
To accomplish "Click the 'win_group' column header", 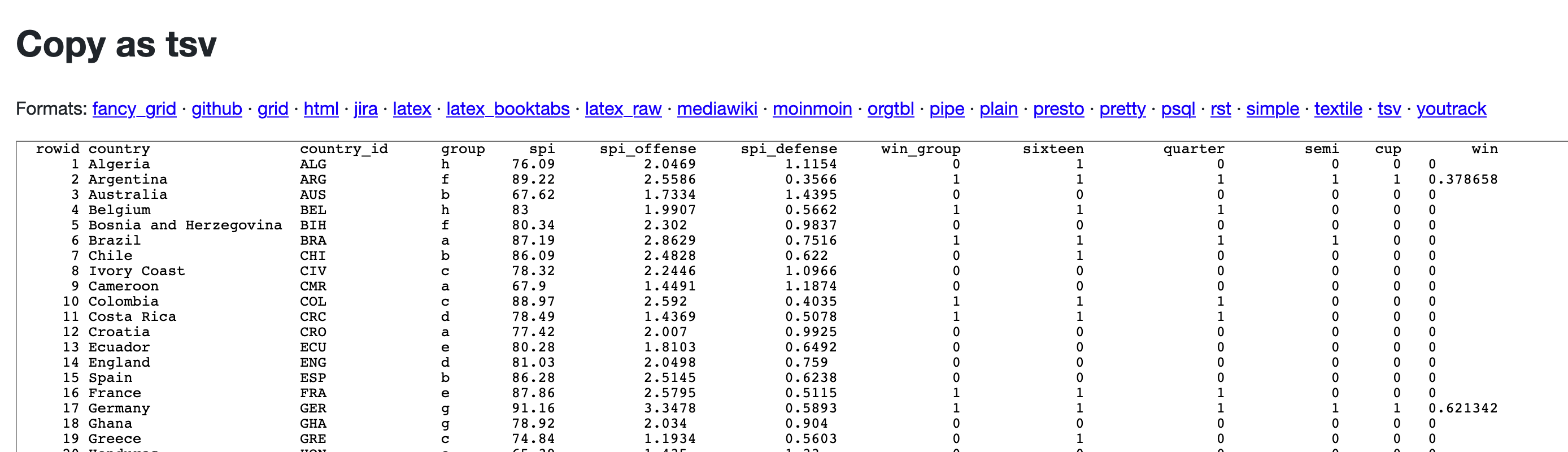I will [x=921, y=149].
